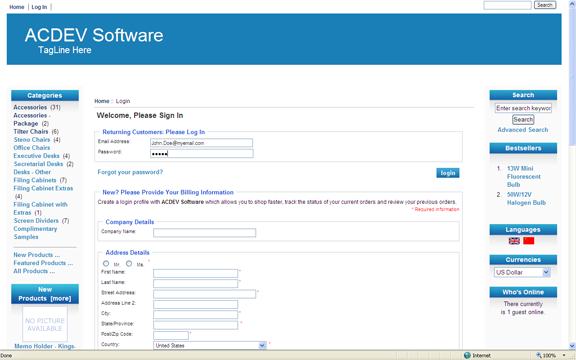Screen dimensions: 576x360
Task: Click the Search button in the top bar
Action: [x=545, y=5]
